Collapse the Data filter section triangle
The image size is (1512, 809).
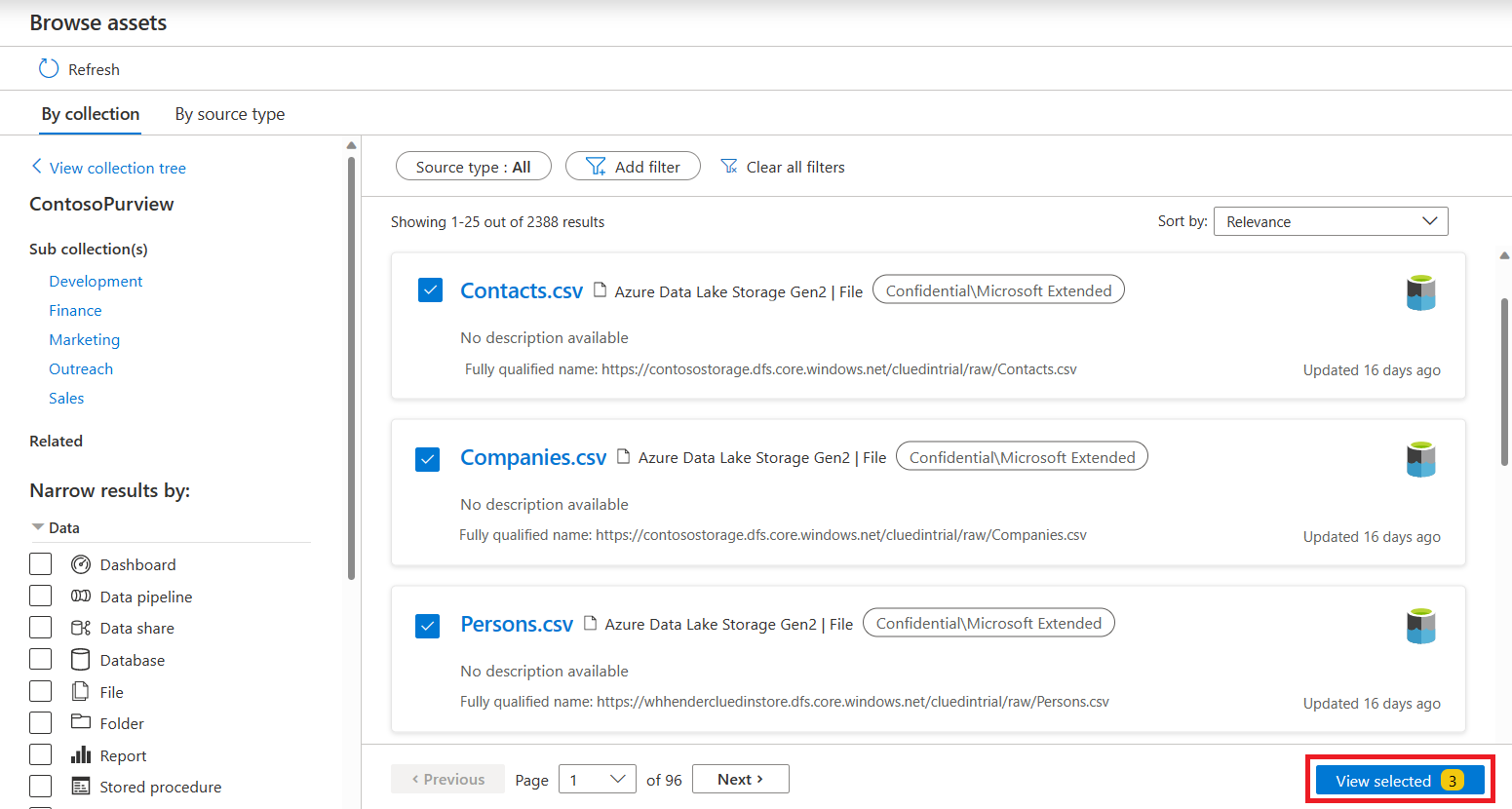tap(38, 527)
